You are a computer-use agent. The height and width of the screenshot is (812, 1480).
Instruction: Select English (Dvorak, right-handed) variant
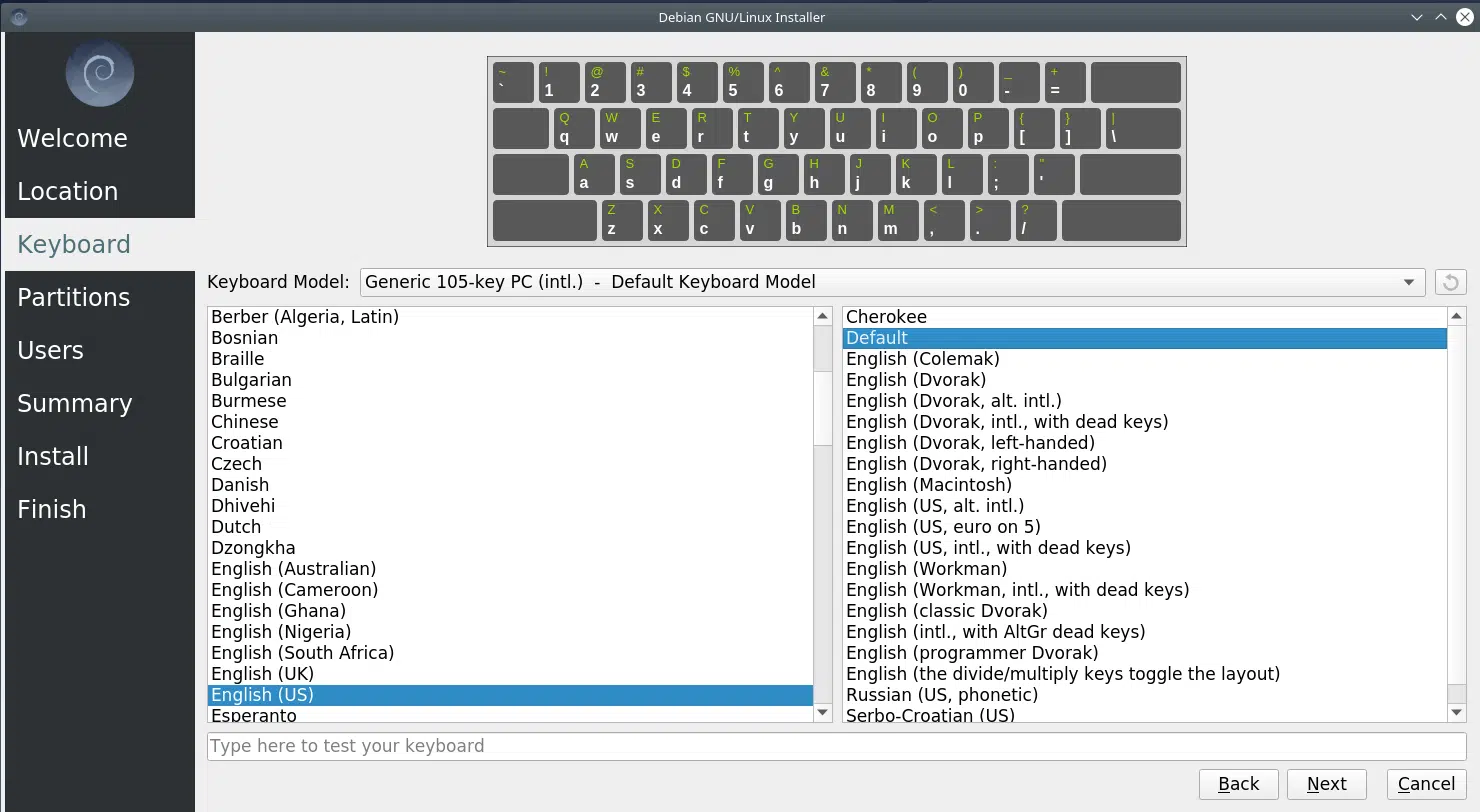(1145, 464)
